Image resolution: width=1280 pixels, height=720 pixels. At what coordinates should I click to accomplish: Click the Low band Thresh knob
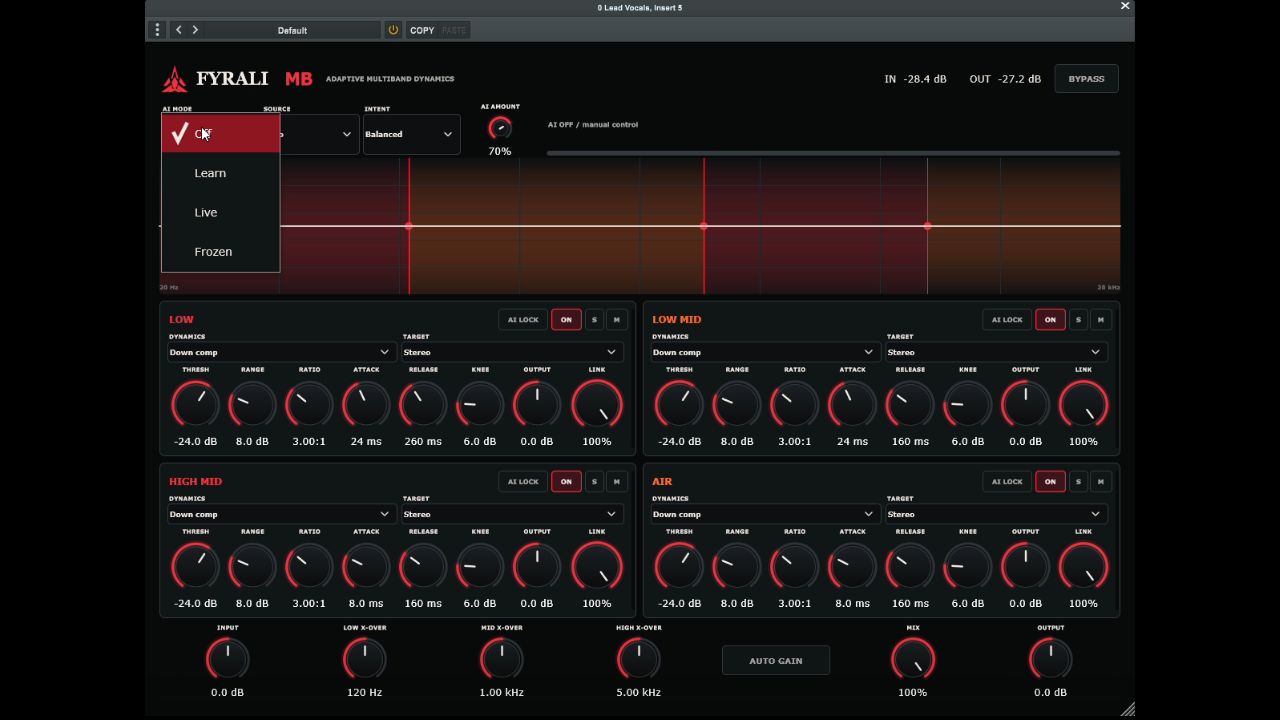click(195, 405)
